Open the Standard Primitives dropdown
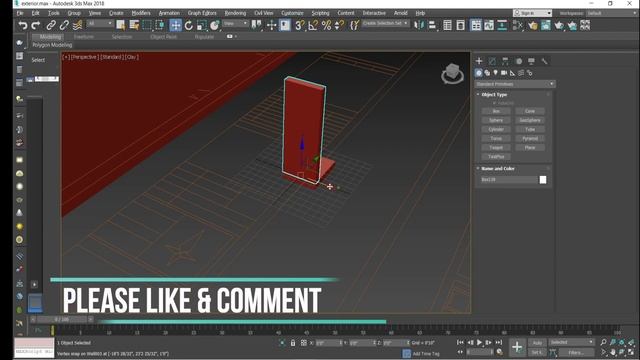 [515, 84]
